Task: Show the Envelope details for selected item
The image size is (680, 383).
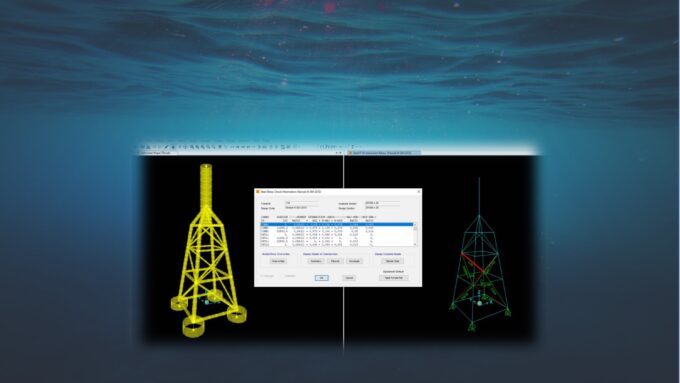Action: click(x=354, y=261)
